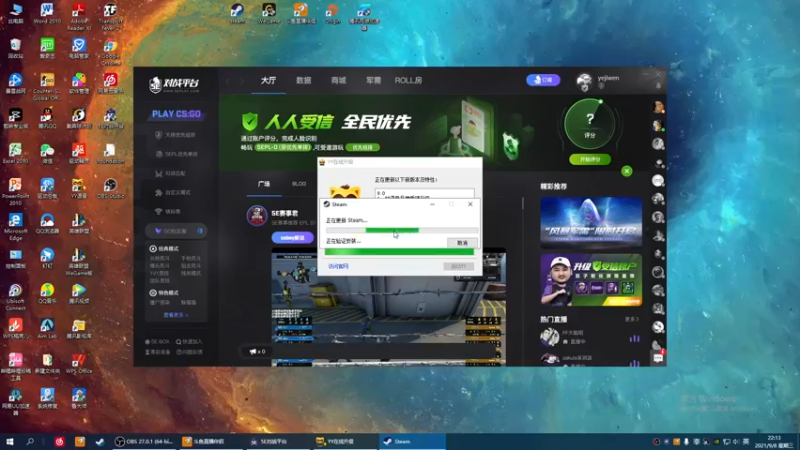Screen dimensions: 800x450
Task: Open Tencent QQ penguin desktop icon
Action: pos(47,118)
